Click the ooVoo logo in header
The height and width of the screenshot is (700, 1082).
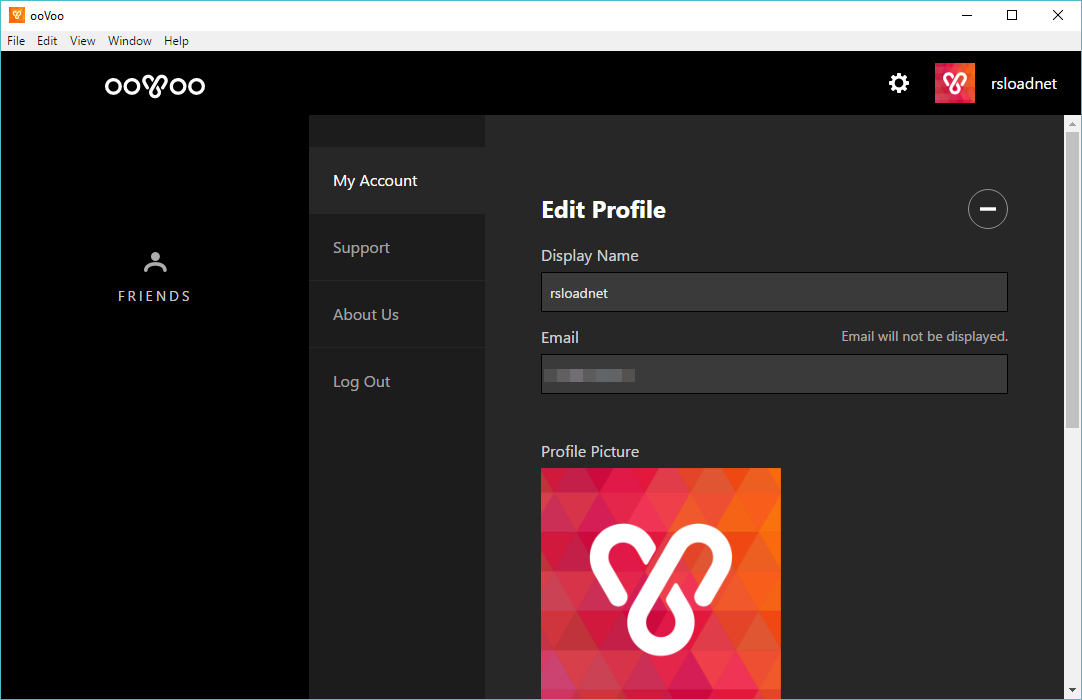pos(155,86)
